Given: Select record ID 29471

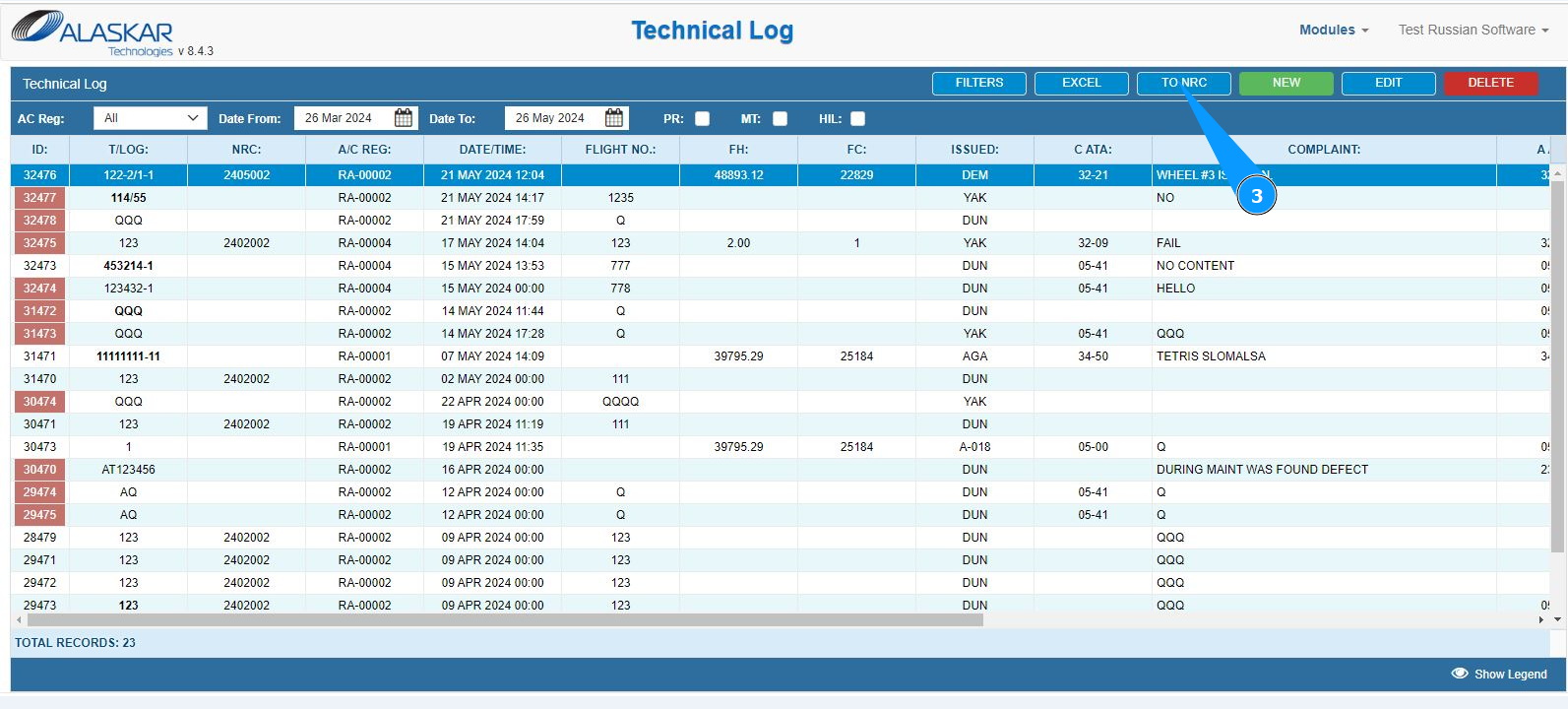Looking at the screenshot, I should click(39, 560).
